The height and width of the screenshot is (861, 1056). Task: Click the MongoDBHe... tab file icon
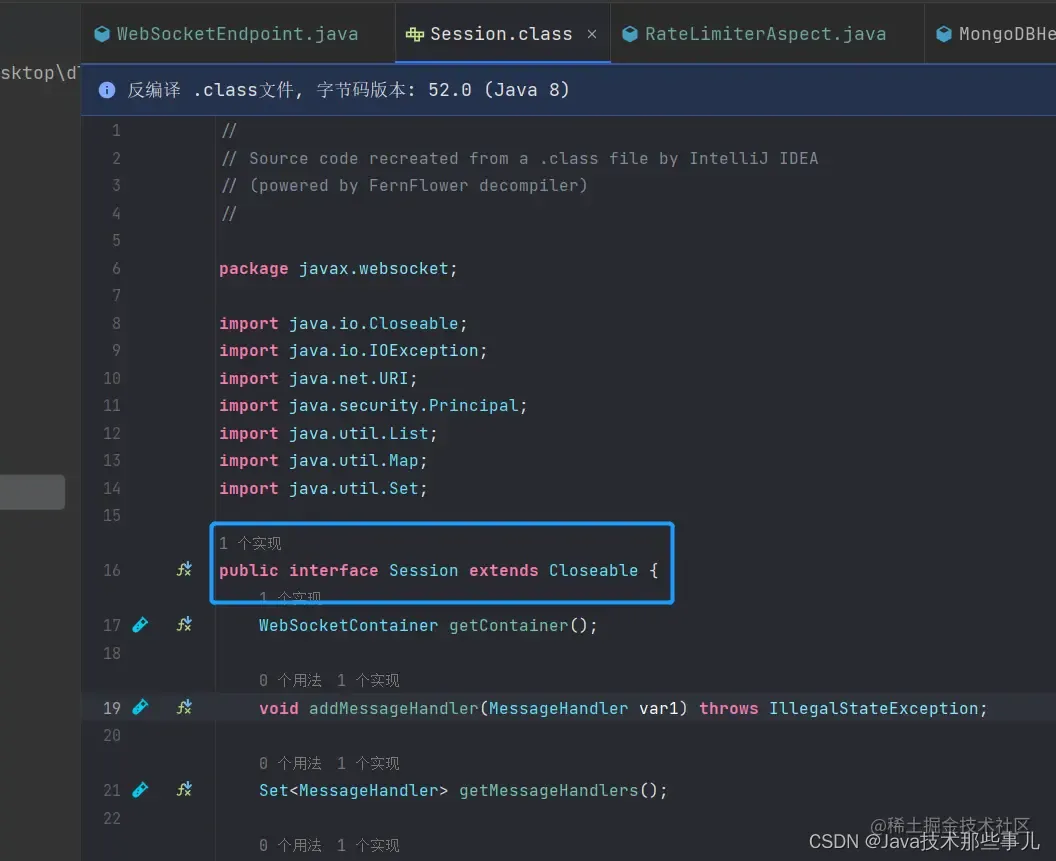[x=944, y=34]
